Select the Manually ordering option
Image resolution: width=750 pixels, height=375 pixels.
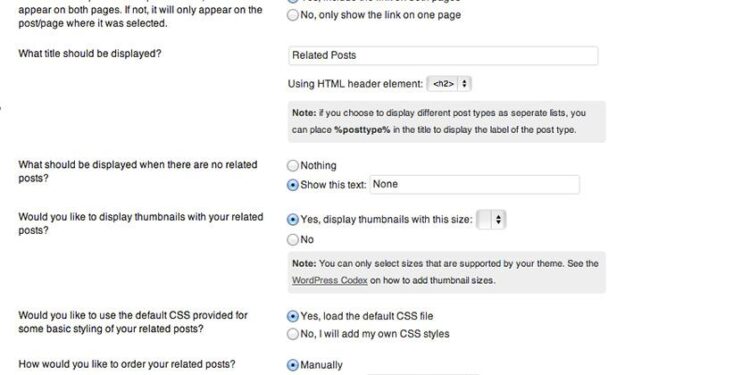pos(293,365)
